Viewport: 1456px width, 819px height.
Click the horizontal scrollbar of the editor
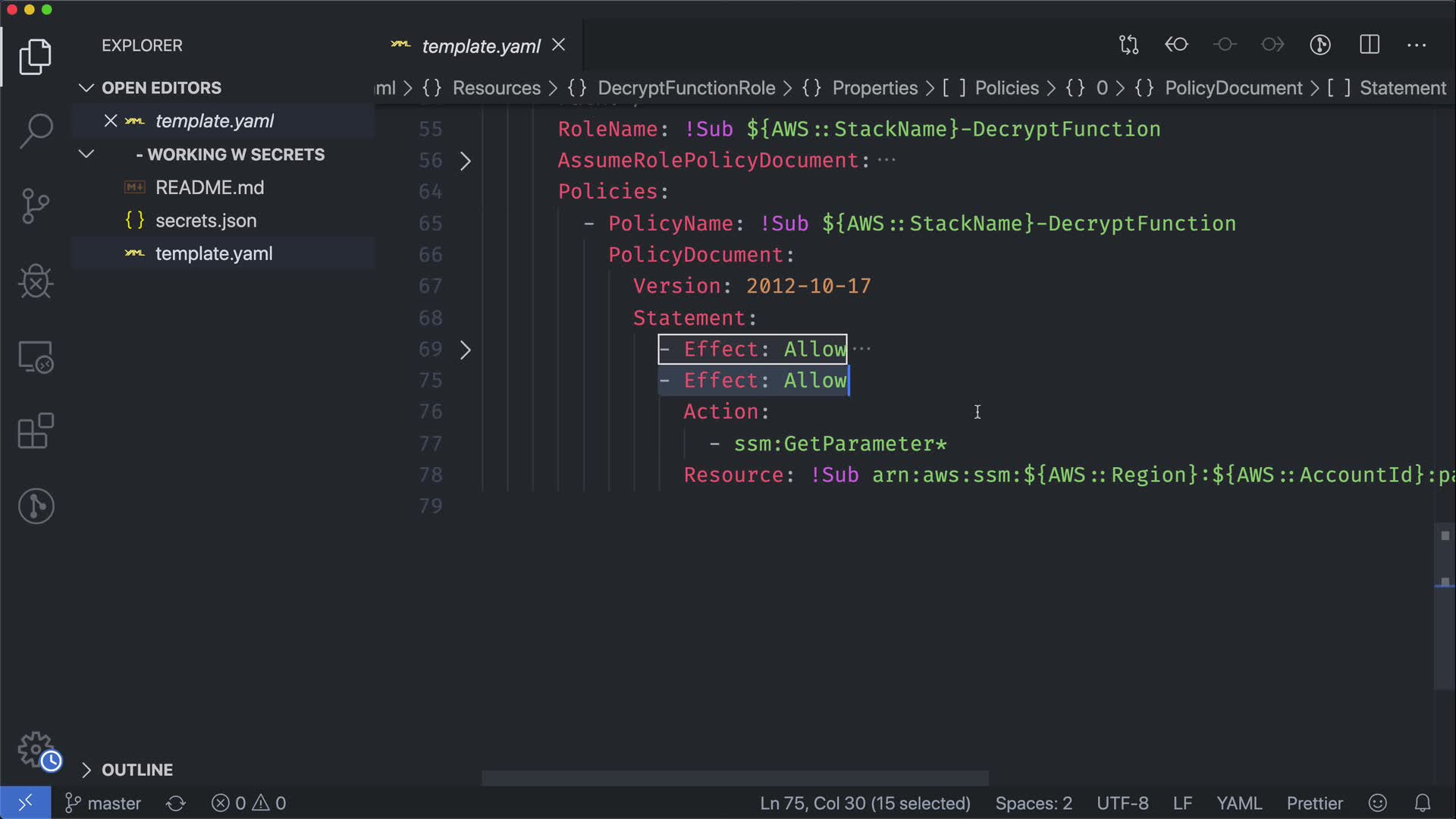coord(734,778)
